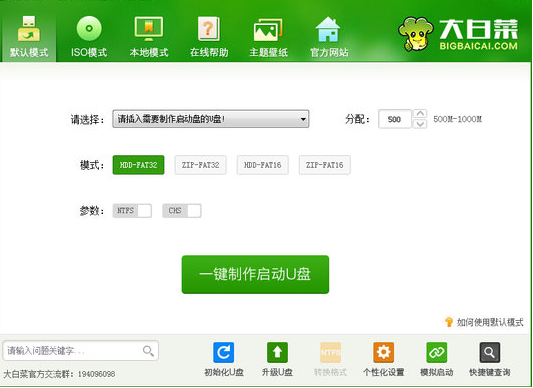Screen dimensions: 533x388
Task: Open 快捷键查询 magnifier icon
Action: tap(489, 352)
